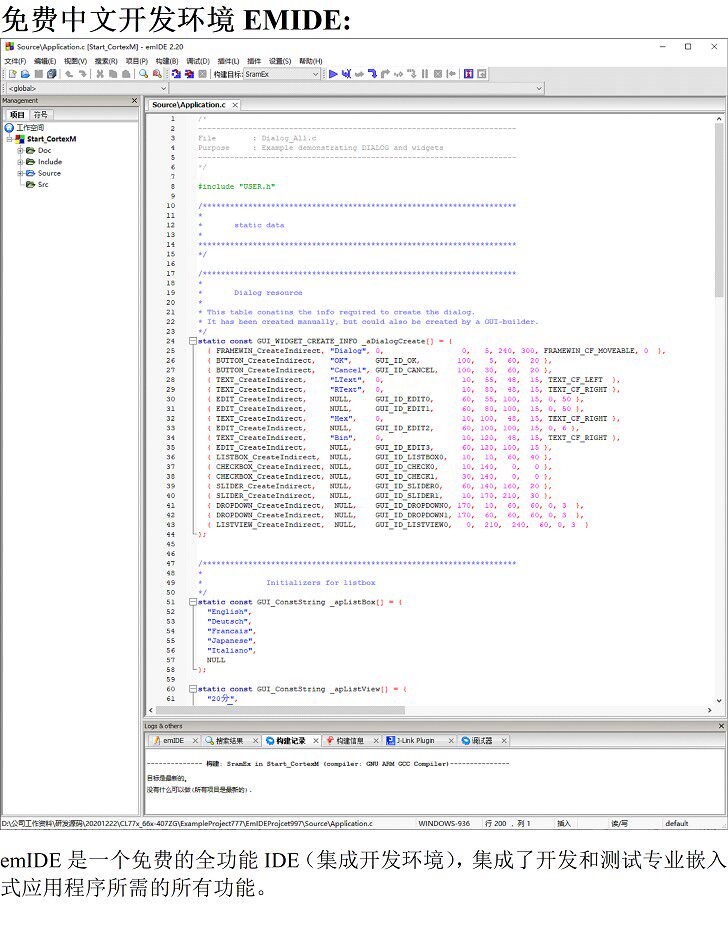The image size is (728, 936).
Task: Click the Step into debug icon
Action: pos(372,74)
